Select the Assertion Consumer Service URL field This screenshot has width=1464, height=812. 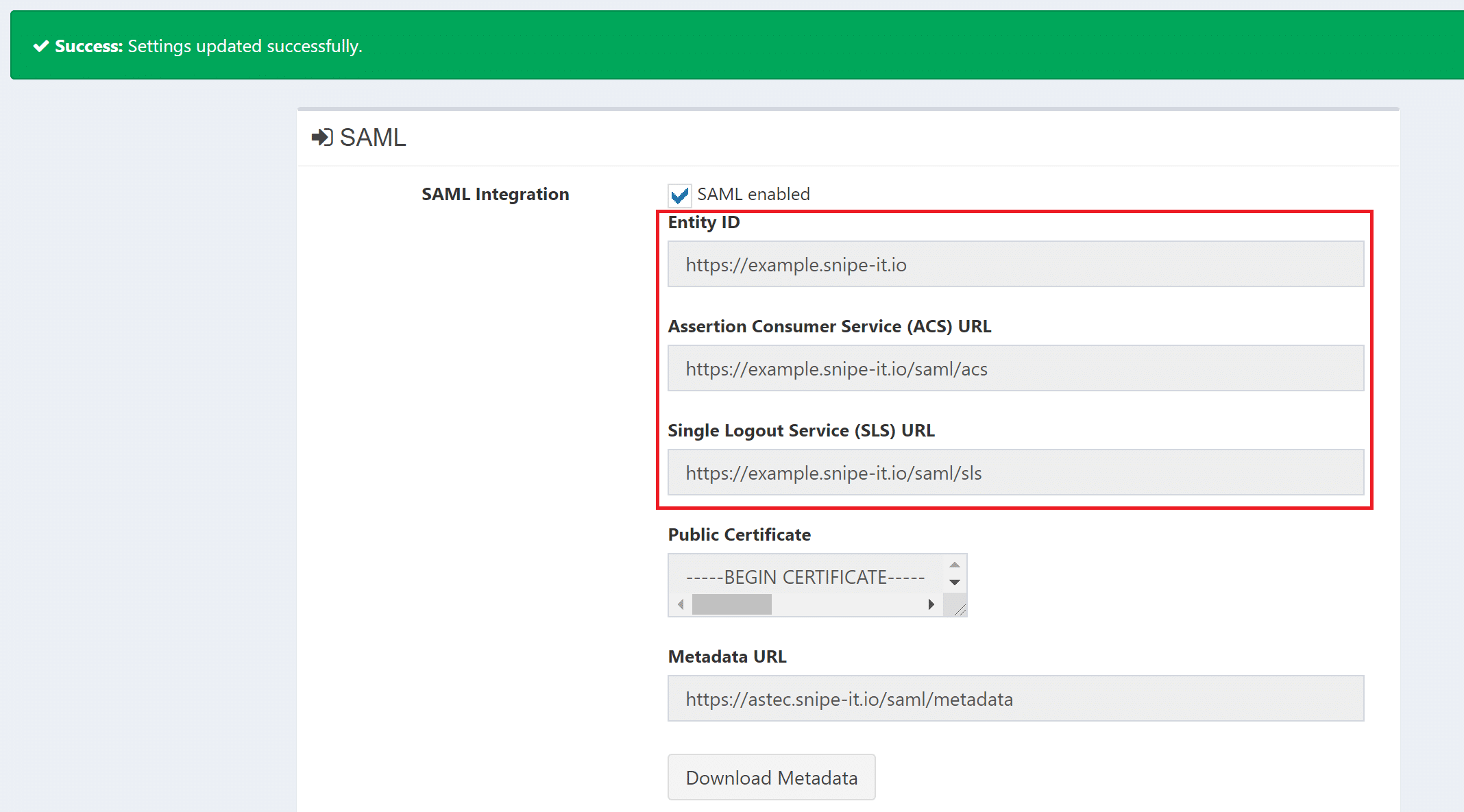tap(1015, 369)
